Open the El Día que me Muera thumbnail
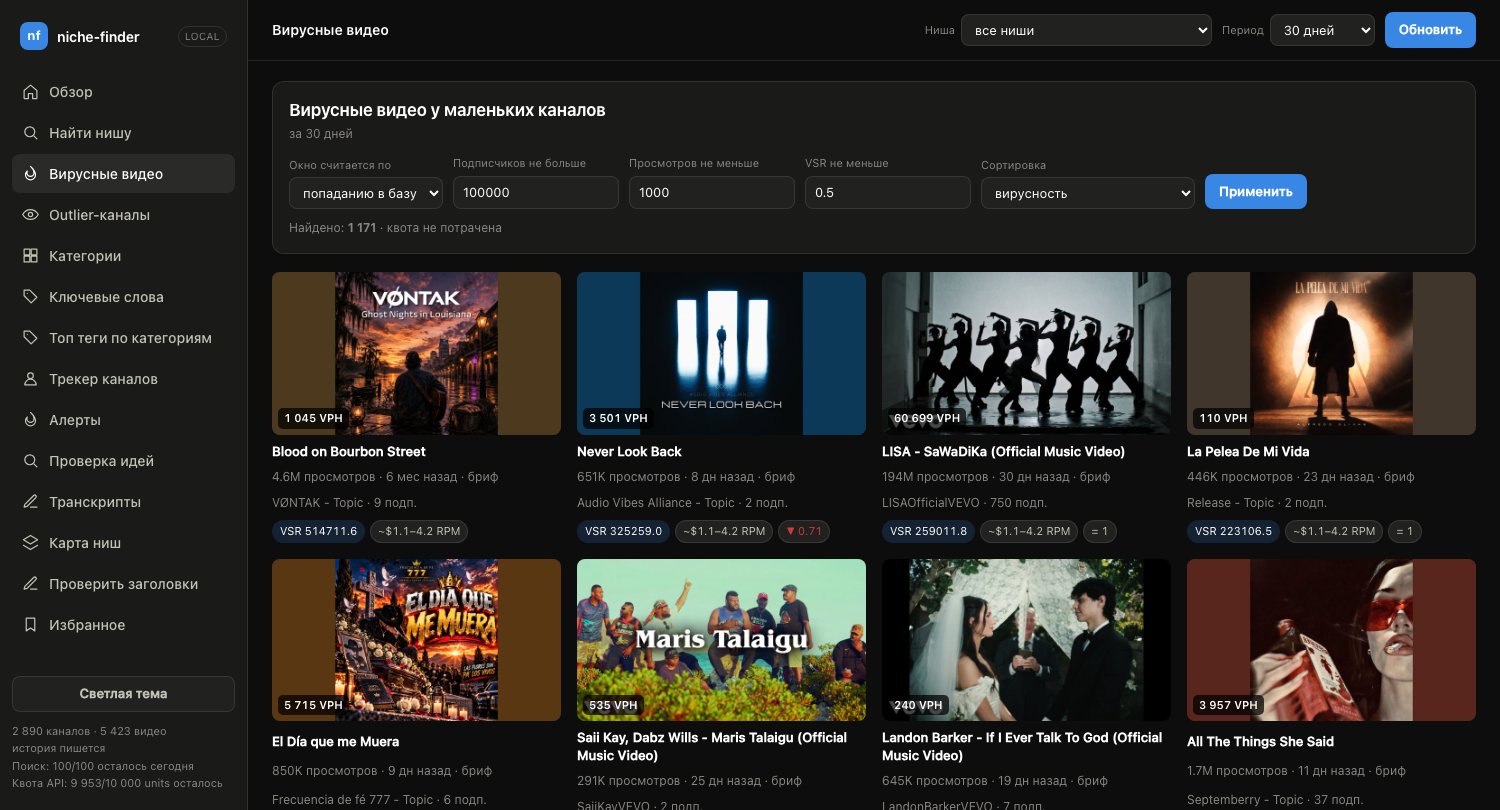The image size is (1500, 810). pyautogui.click(x=416, y=640)
